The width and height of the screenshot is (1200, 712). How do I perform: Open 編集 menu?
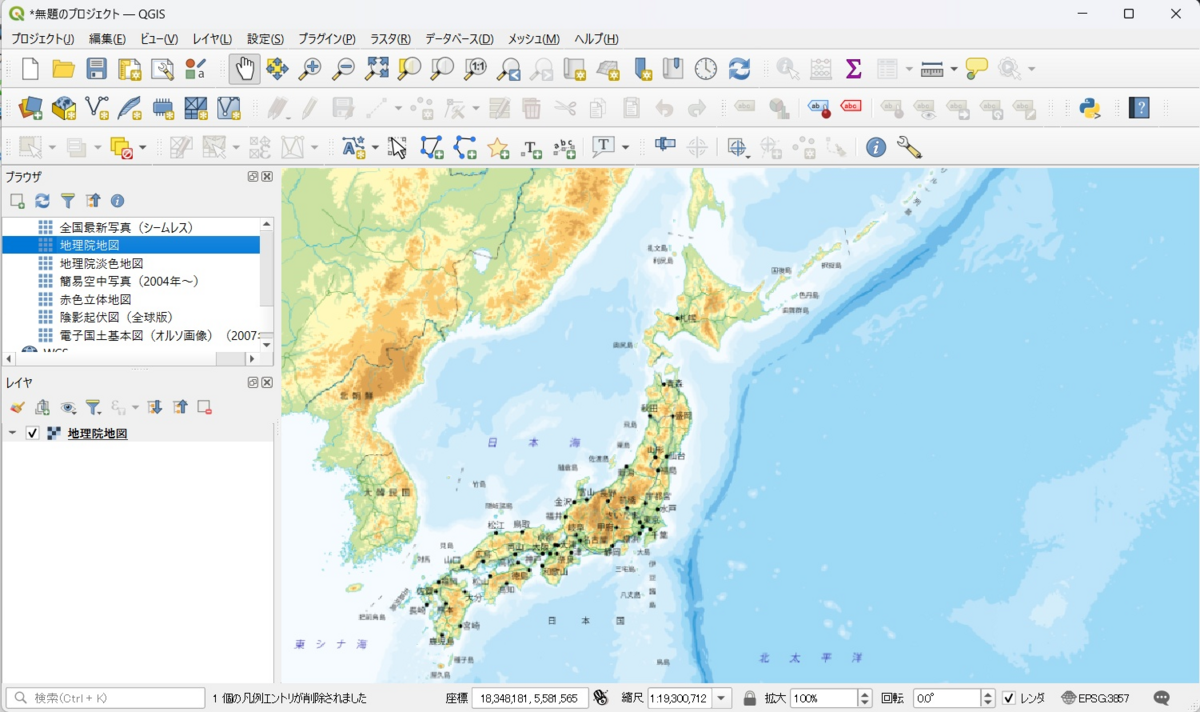(107, 39)
